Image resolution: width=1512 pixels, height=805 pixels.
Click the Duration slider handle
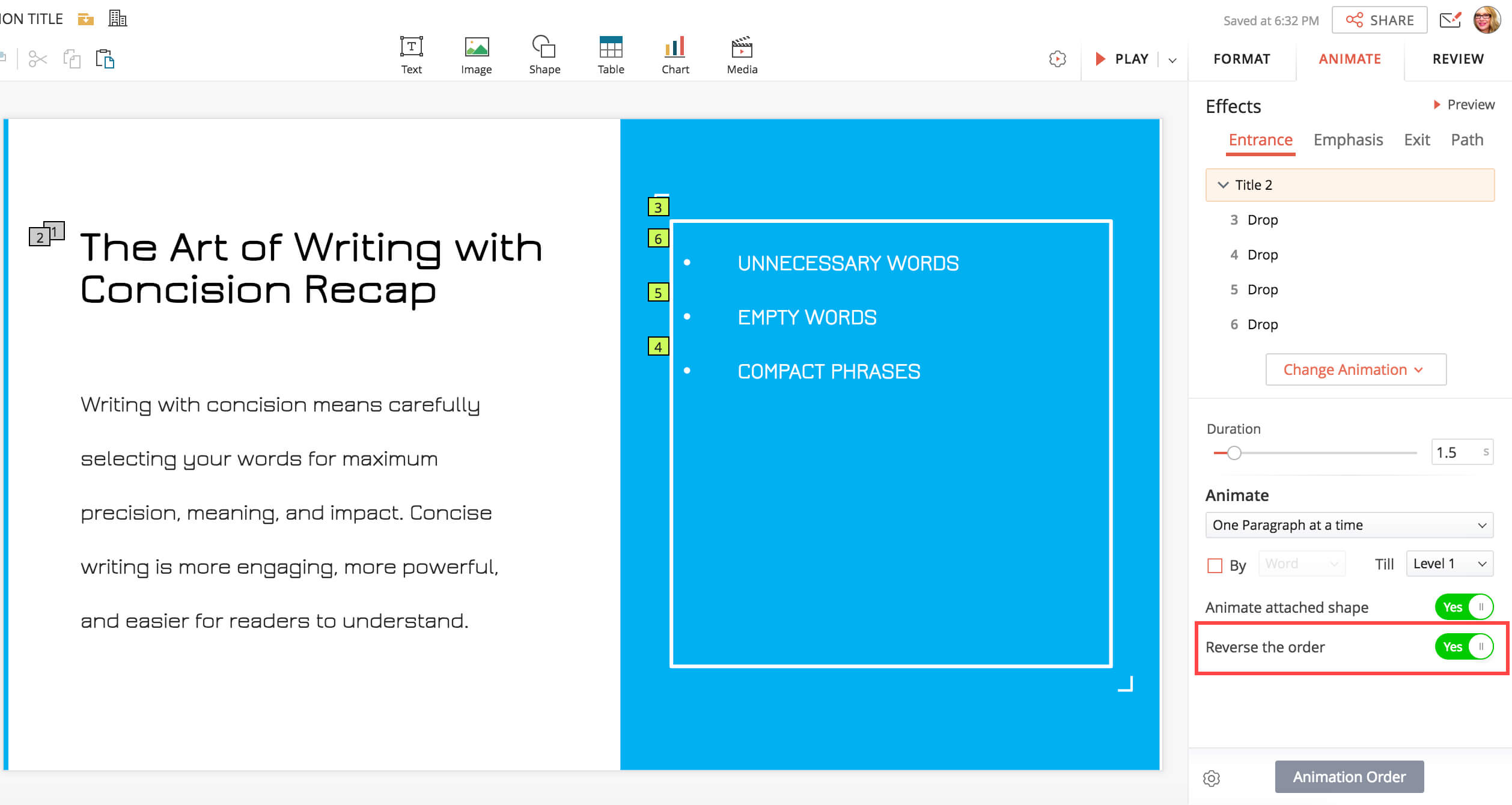click(1234, 453)
